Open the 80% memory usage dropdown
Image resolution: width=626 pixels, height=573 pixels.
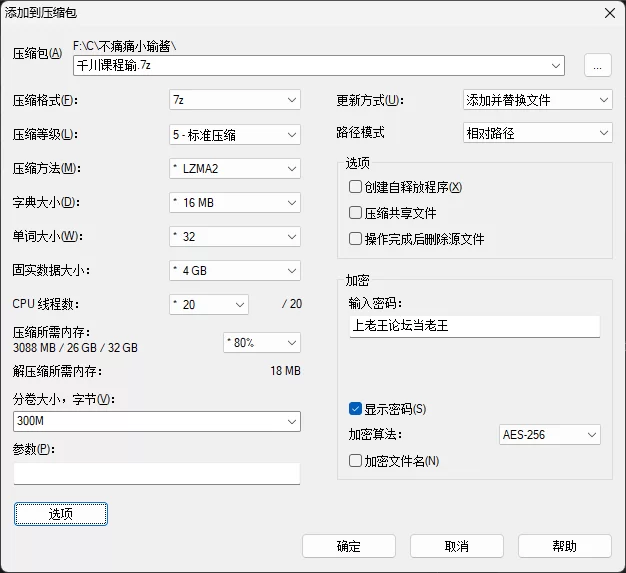click(262, 343)
